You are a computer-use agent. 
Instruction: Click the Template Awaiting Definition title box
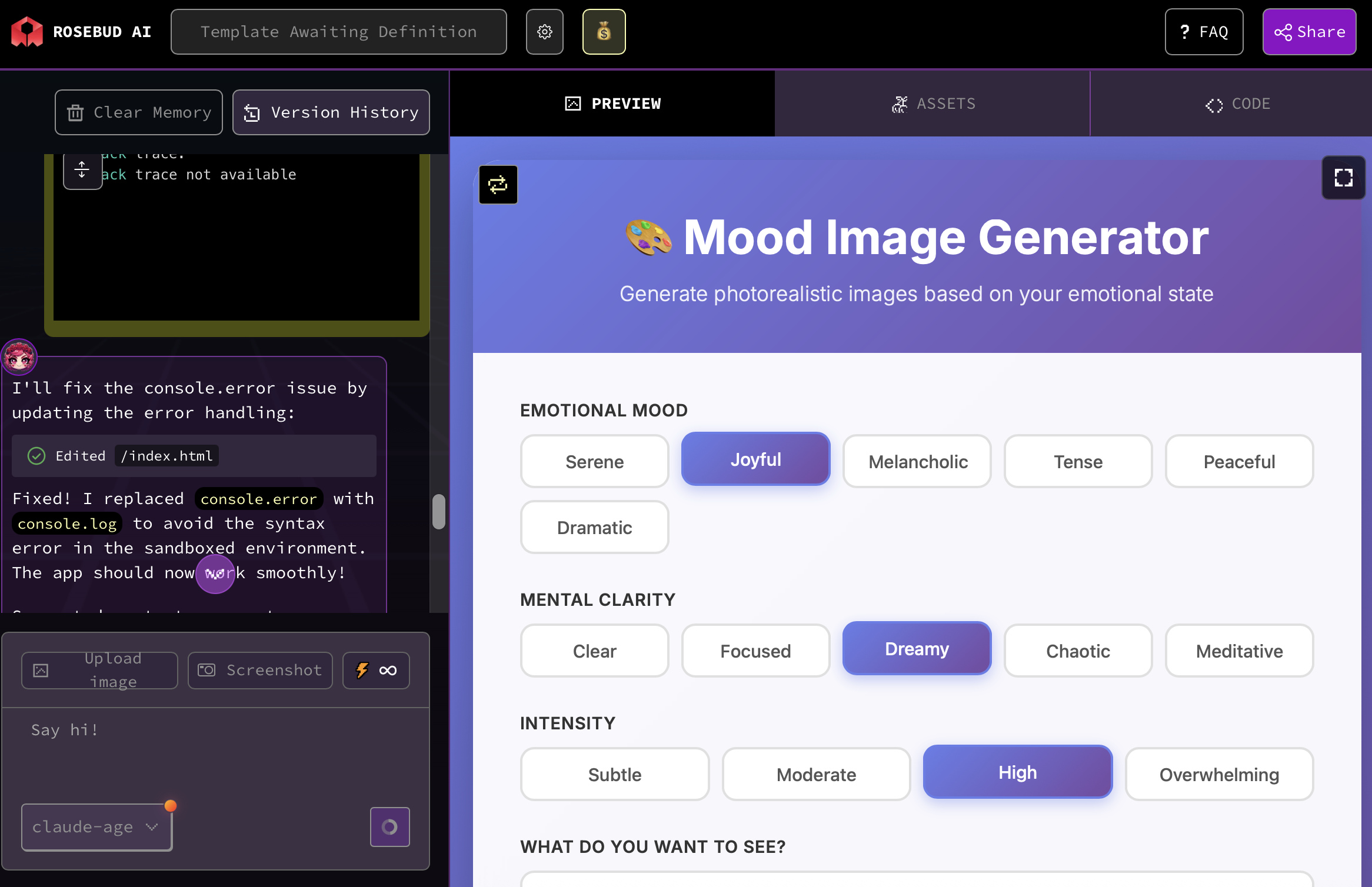(338, 32)
